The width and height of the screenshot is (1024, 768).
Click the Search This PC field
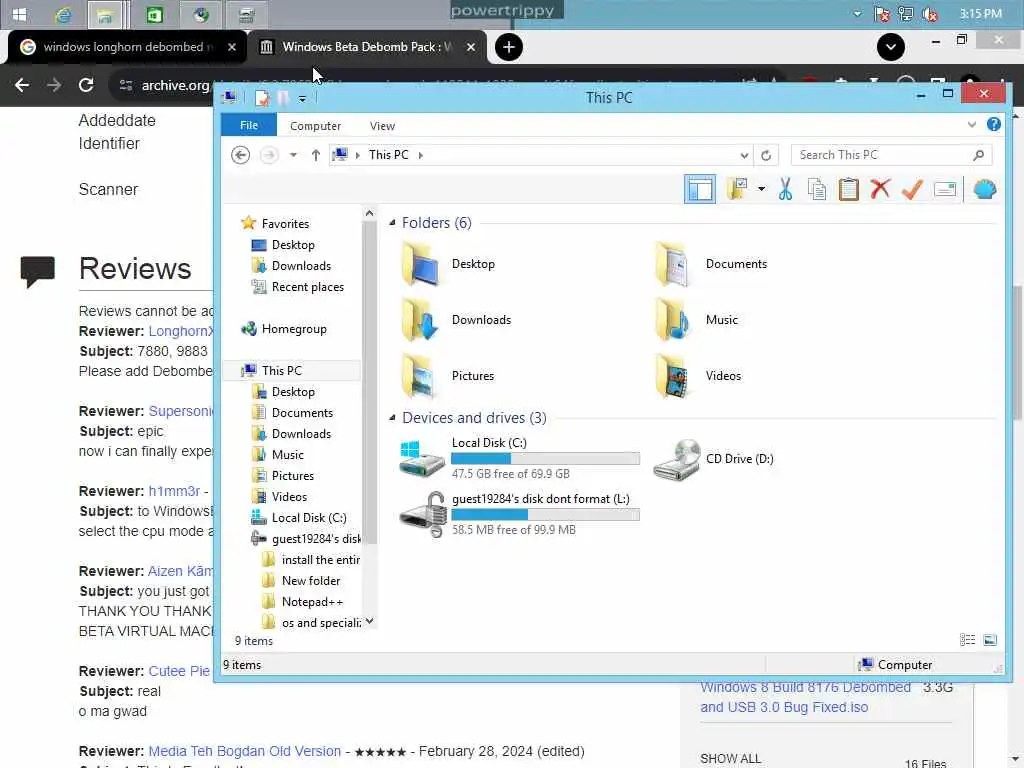click(x=891, y=155)
